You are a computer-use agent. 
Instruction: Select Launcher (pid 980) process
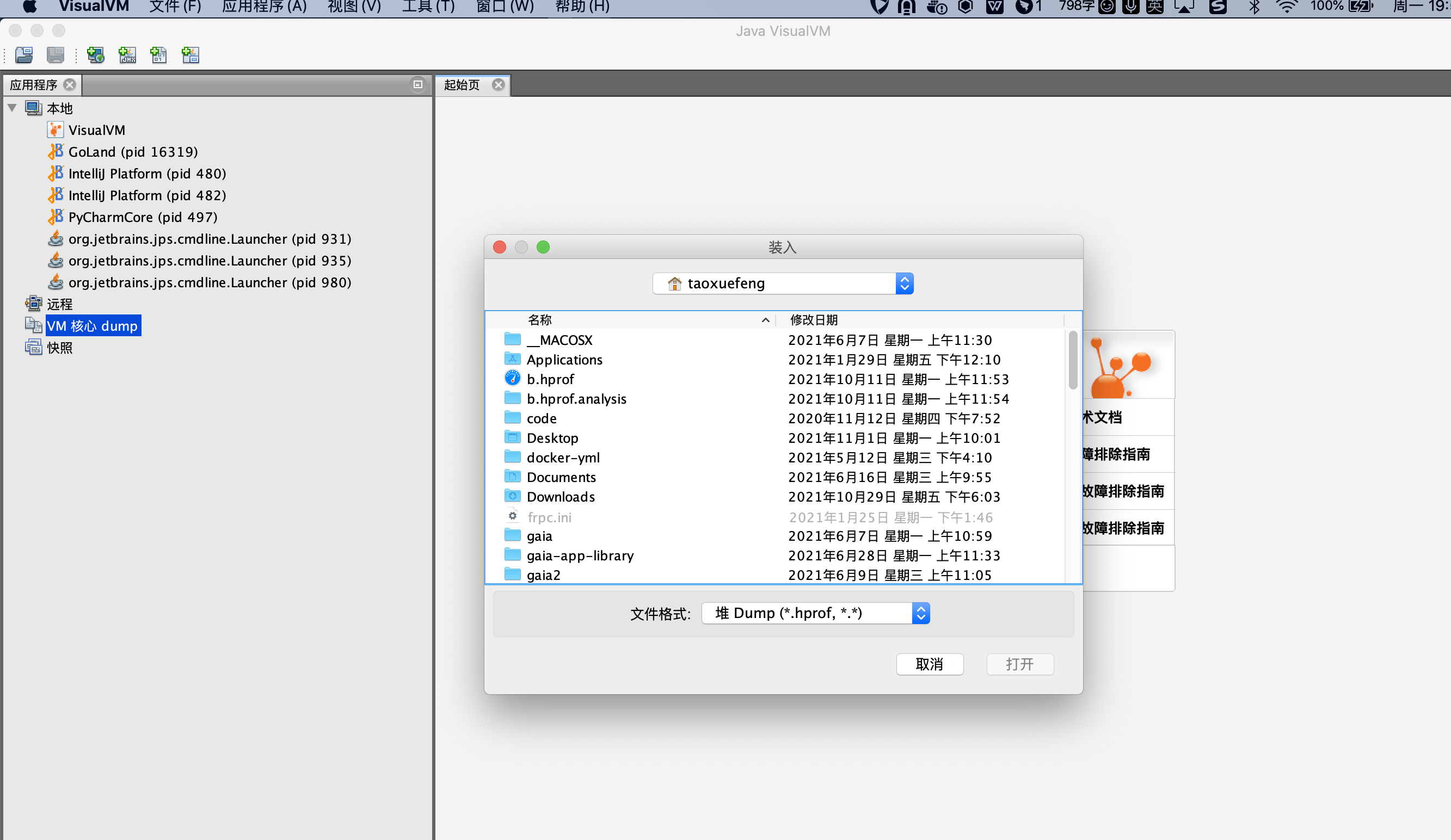click(x=199, y=283)
